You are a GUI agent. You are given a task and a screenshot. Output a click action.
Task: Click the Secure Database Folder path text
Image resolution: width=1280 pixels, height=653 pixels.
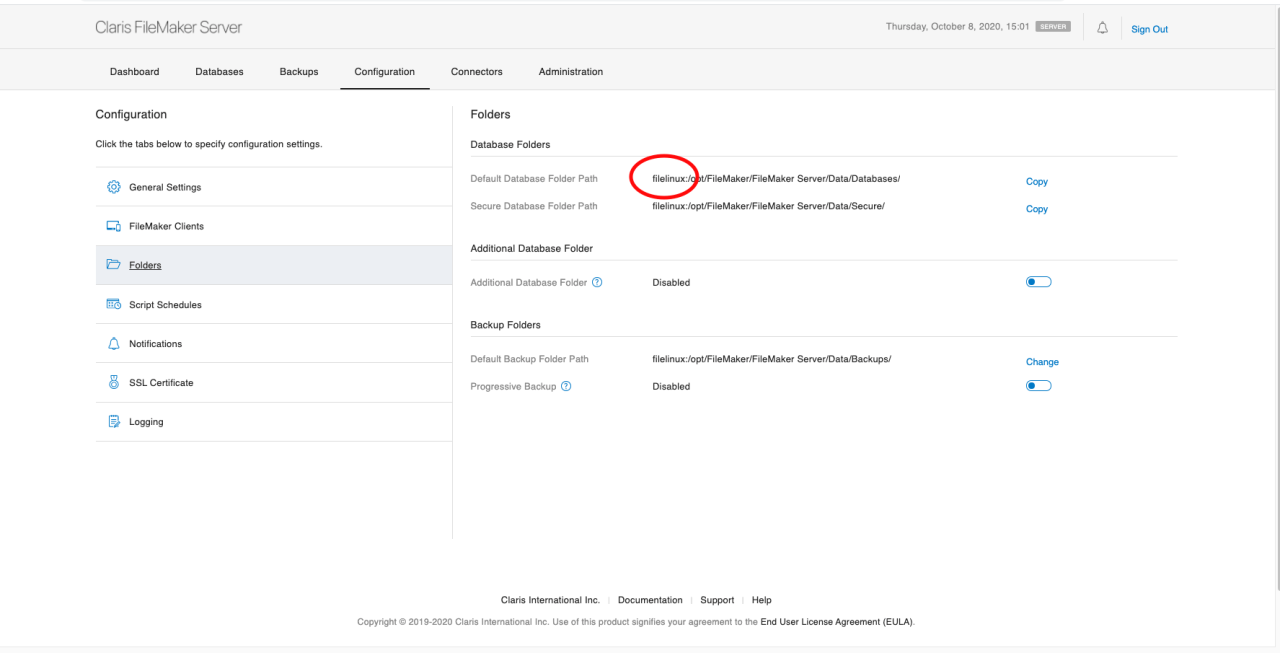tap(768, 205)
